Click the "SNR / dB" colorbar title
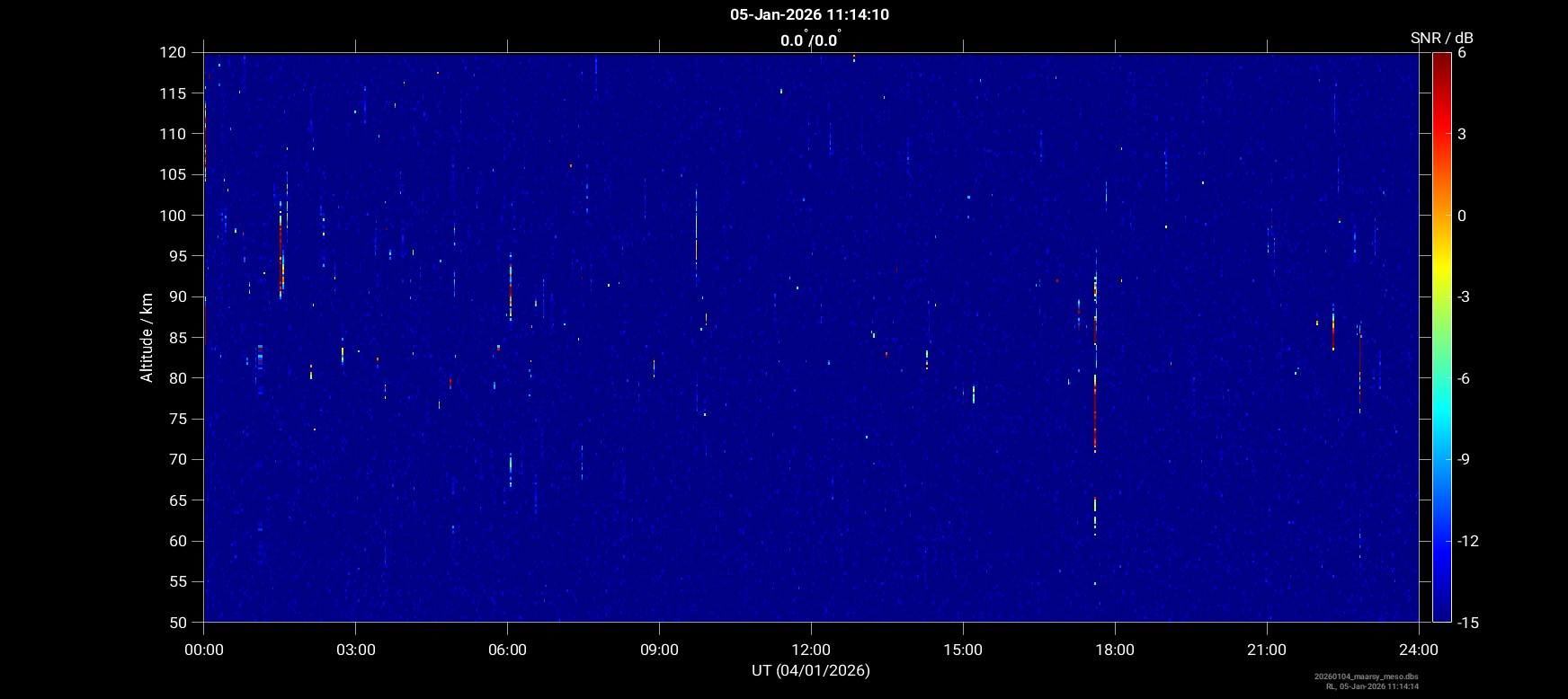Viewport: 1568px width, 699px height. point(1441,38)
